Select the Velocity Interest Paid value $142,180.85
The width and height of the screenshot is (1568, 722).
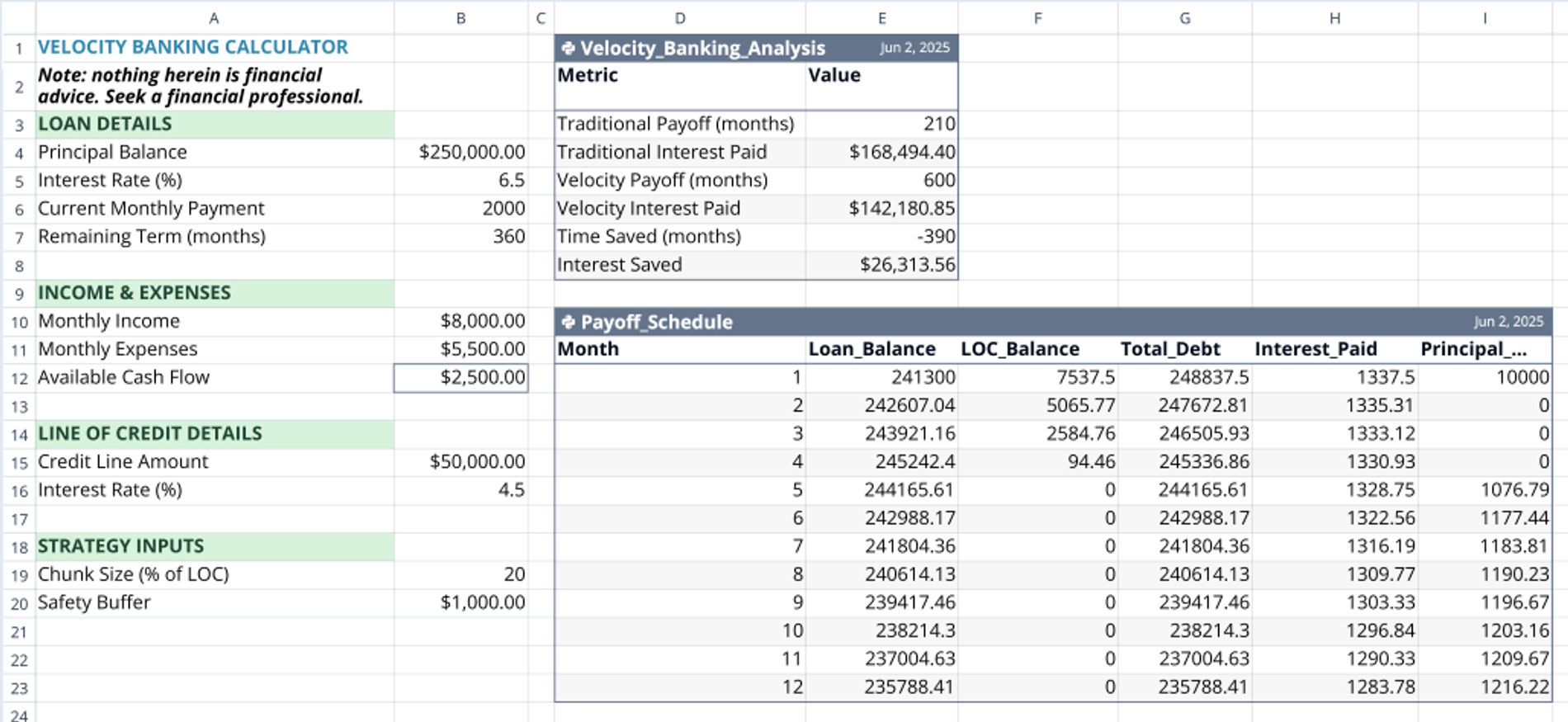(881, 209)
